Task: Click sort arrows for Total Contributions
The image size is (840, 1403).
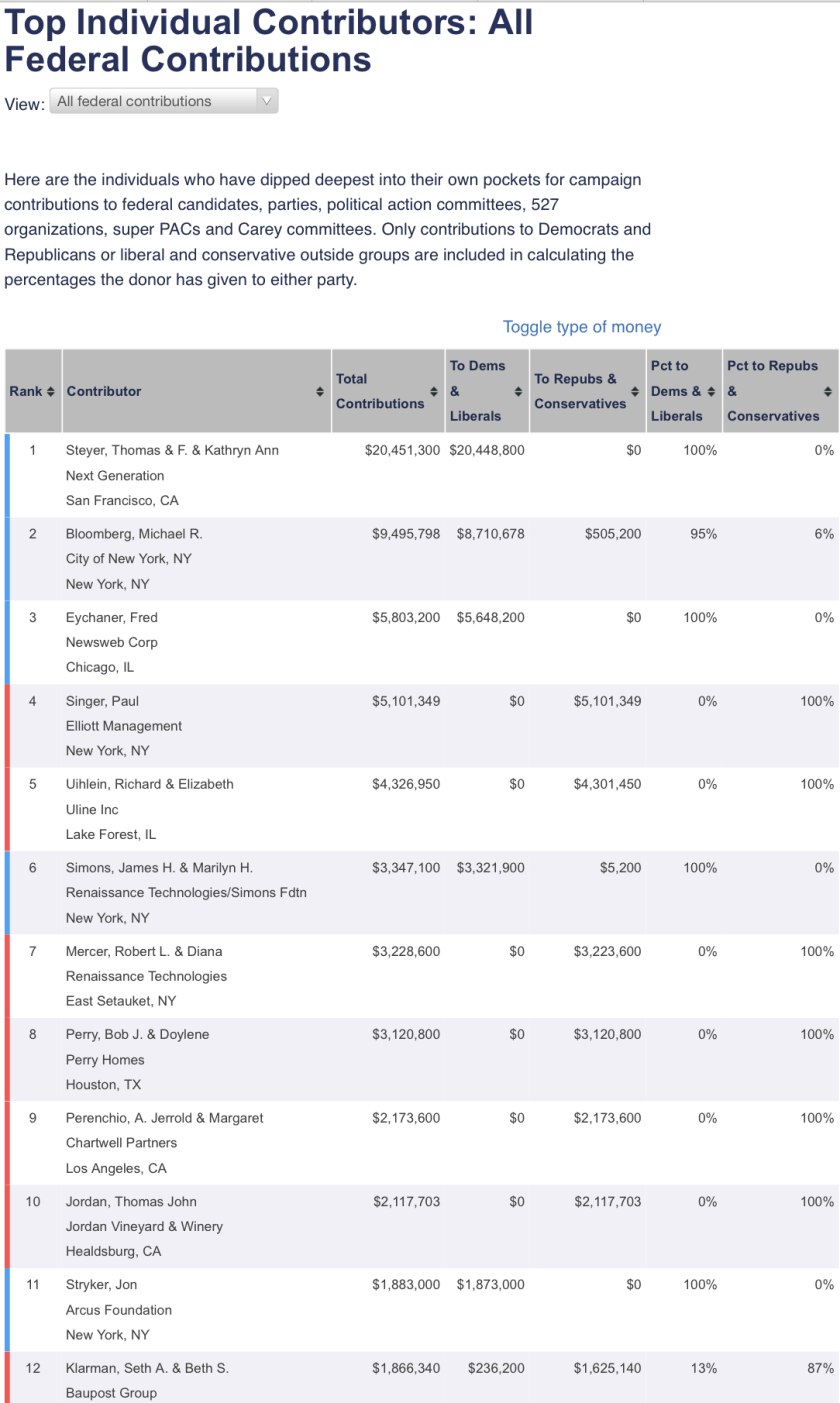Action: point(433,391)
